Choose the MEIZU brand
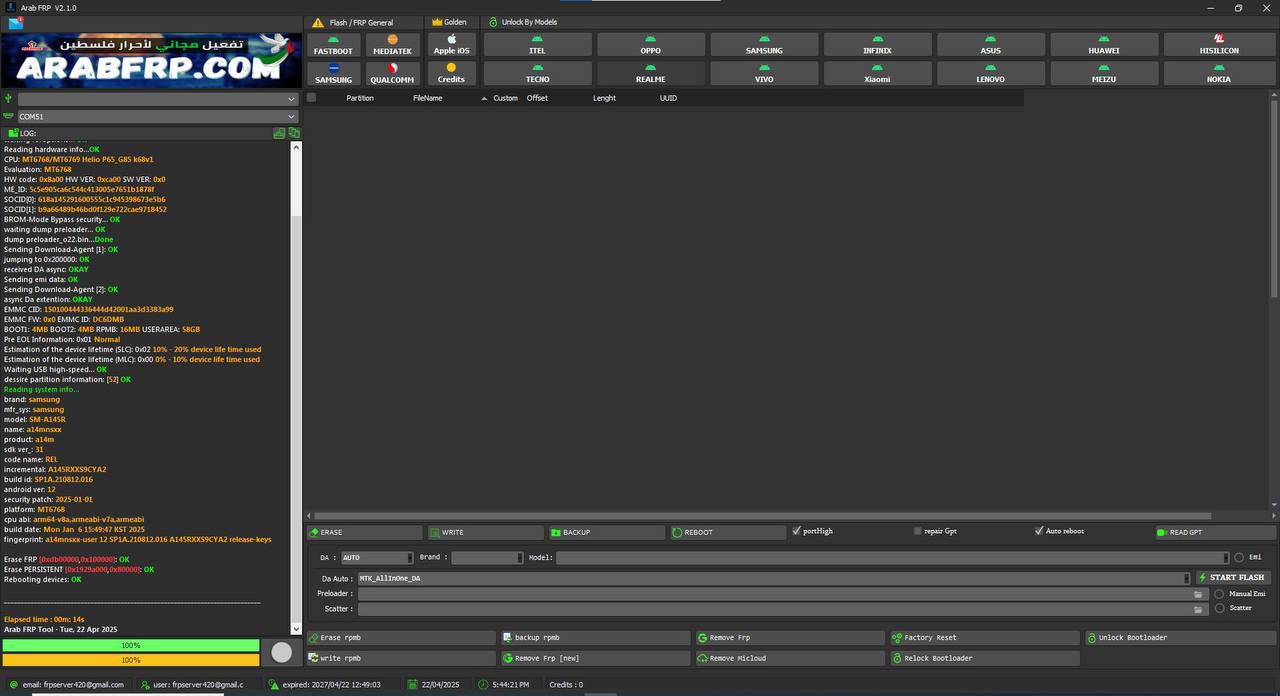Viewport: 1280px width, 696px height. (1104, 74)
